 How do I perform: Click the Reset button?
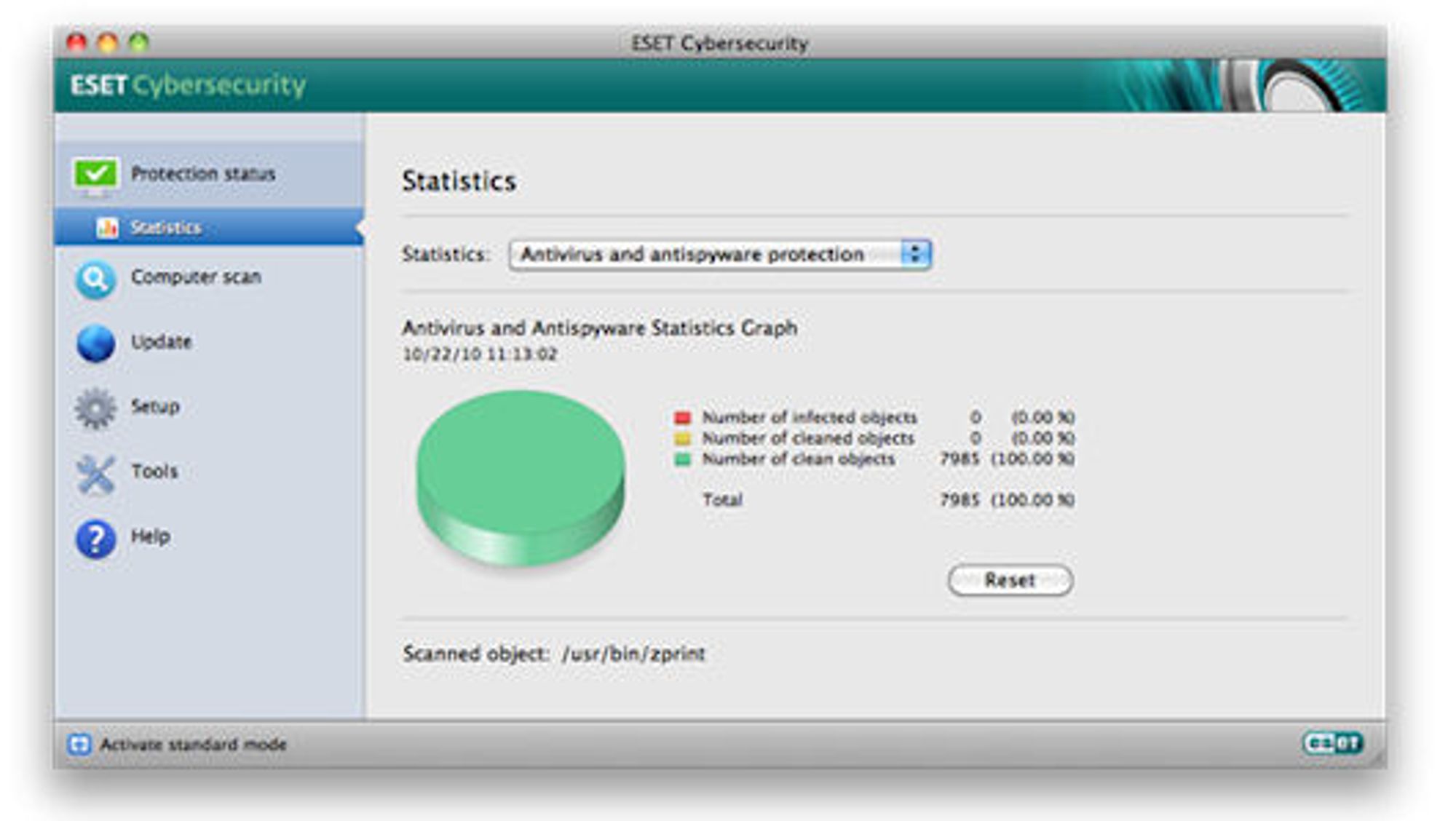coord(1010,581)
